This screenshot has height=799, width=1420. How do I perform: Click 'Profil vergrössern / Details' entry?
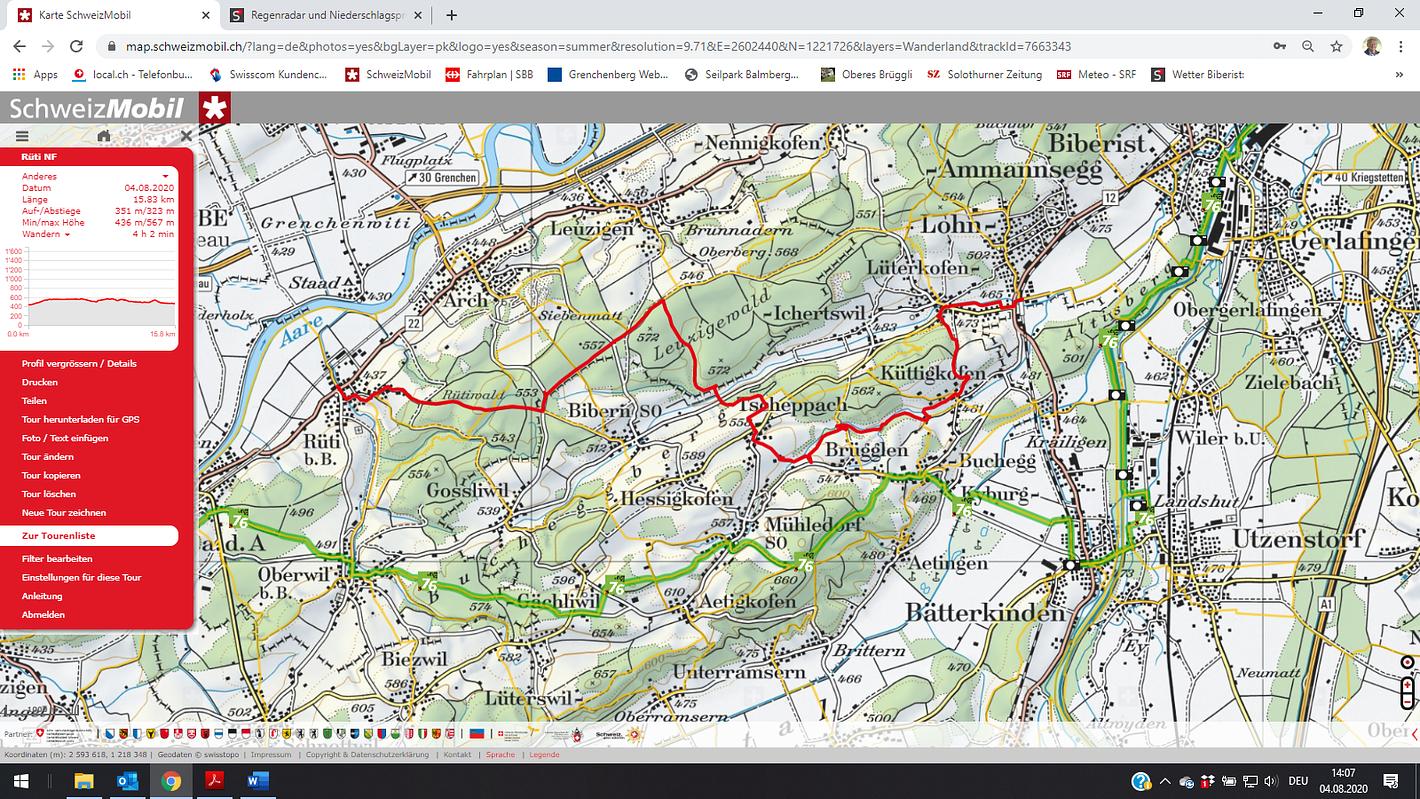pyautogui.click(x=79, y=363)
